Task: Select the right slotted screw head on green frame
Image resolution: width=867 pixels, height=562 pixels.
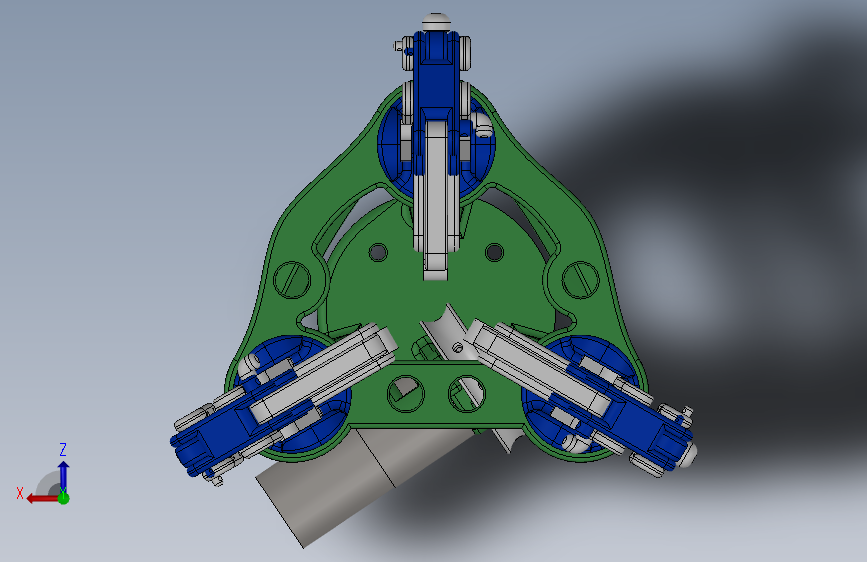Action: [x=580, y=279]
